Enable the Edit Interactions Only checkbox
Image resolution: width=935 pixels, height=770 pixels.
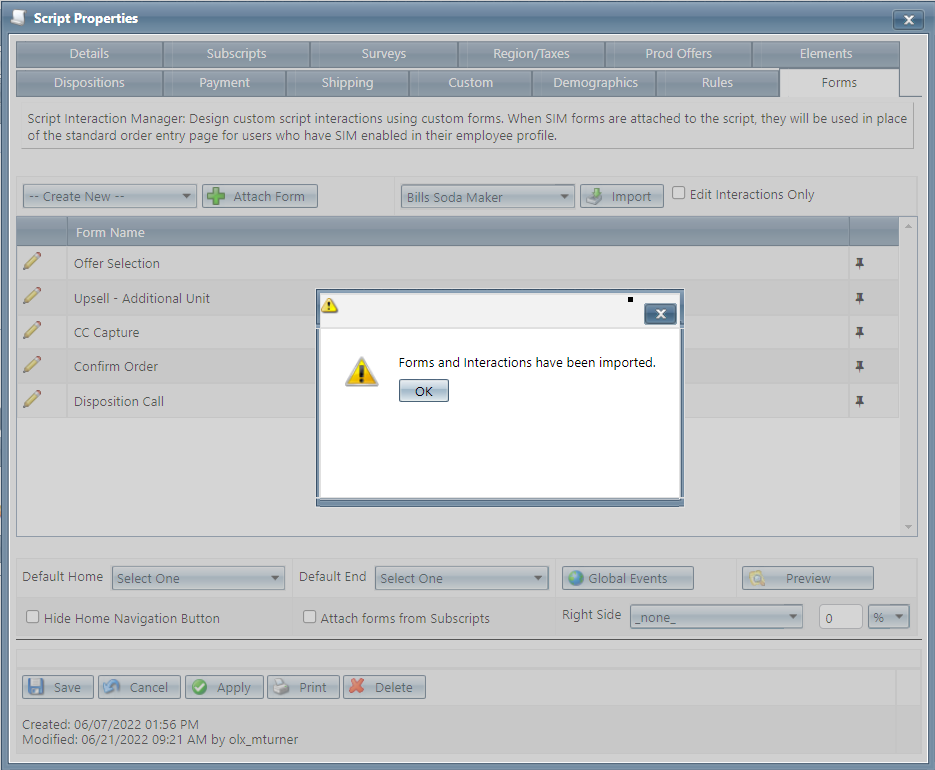(679, 194)
